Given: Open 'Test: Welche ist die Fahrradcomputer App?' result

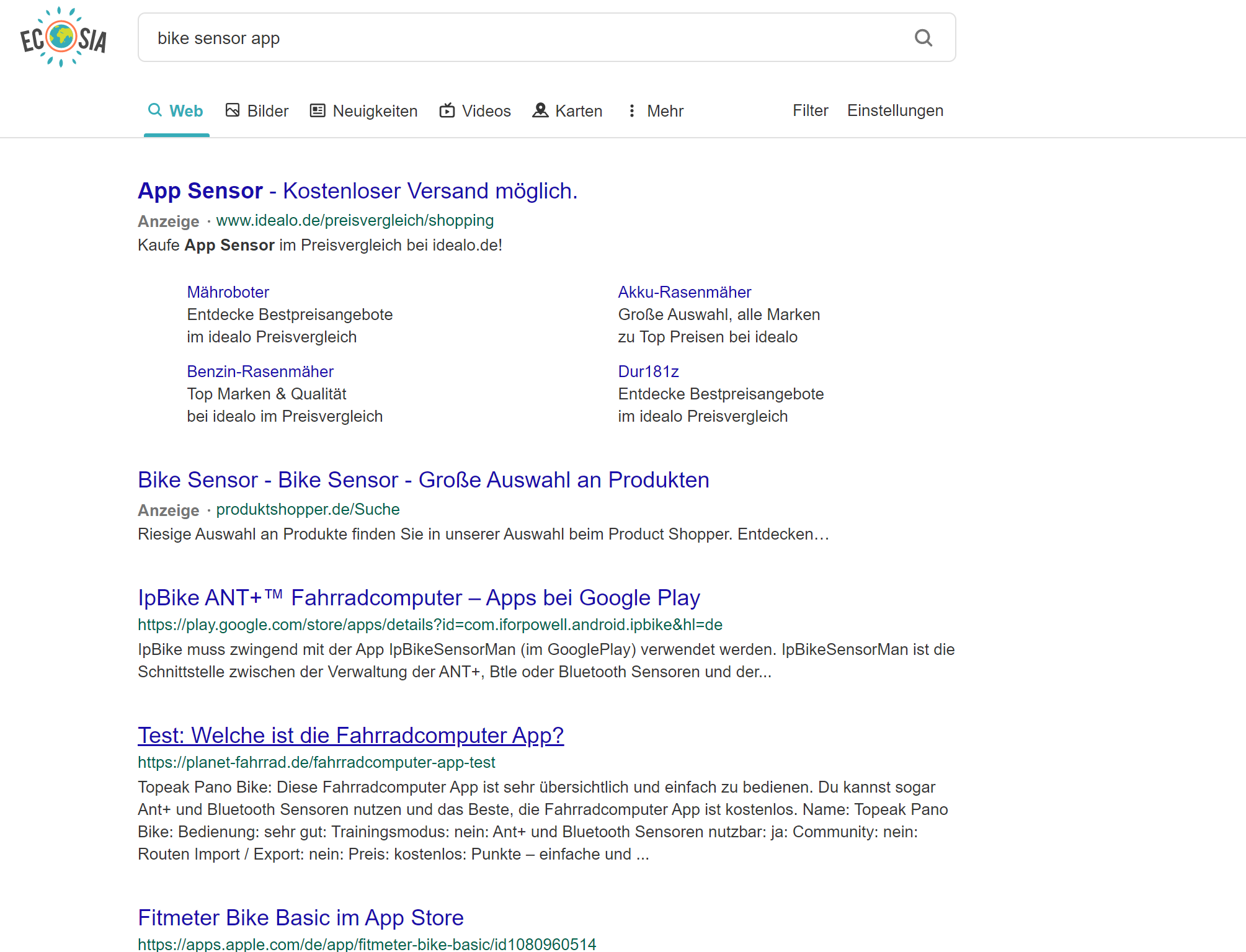Looking at the screenshot, I should pos(350,735).
